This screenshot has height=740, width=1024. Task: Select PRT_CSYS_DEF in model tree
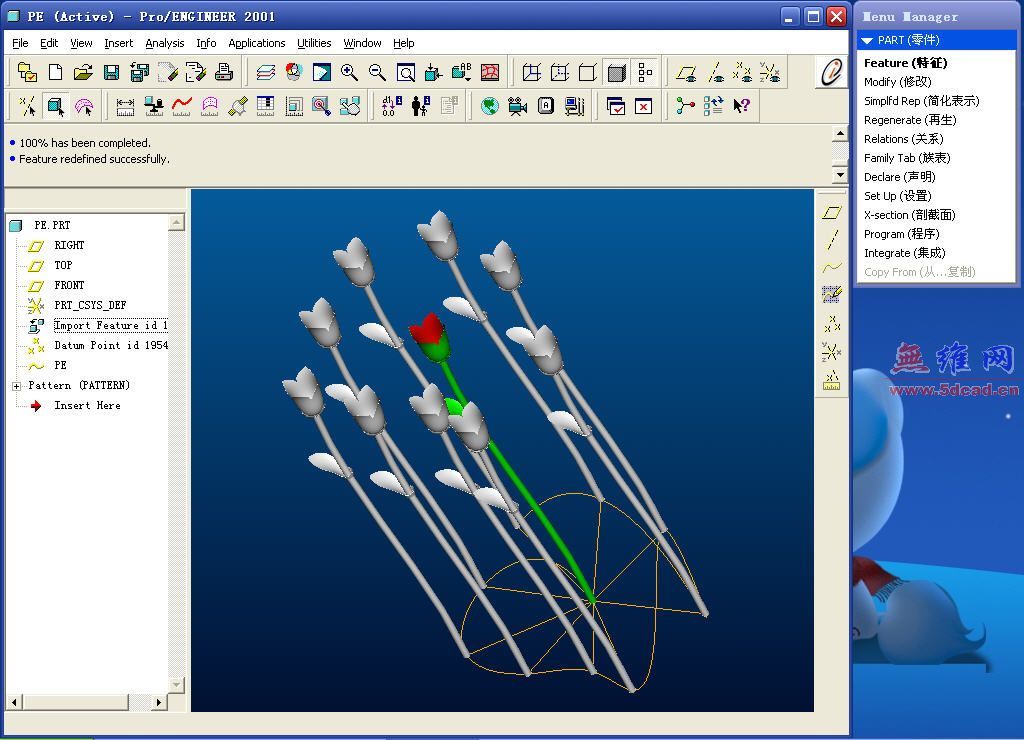pyautogui.click(x=90, y=305)
